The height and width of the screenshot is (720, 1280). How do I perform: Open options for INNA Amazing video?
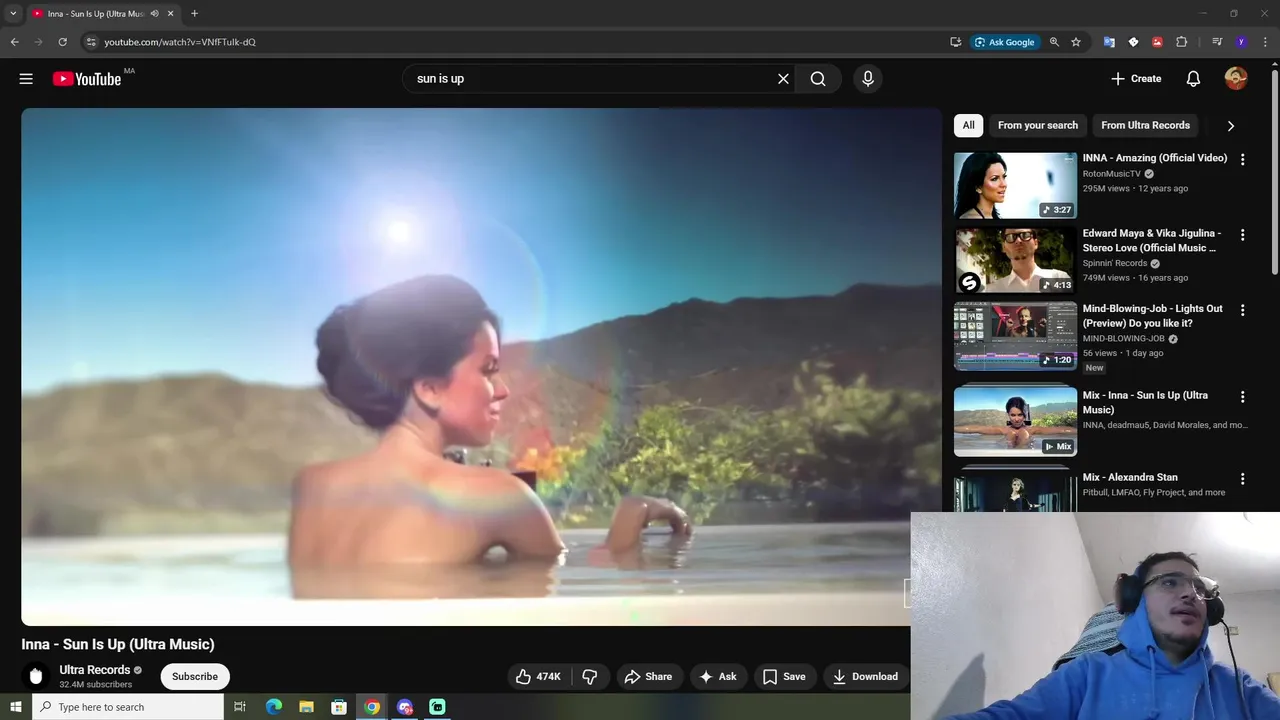pos(1242,159)
